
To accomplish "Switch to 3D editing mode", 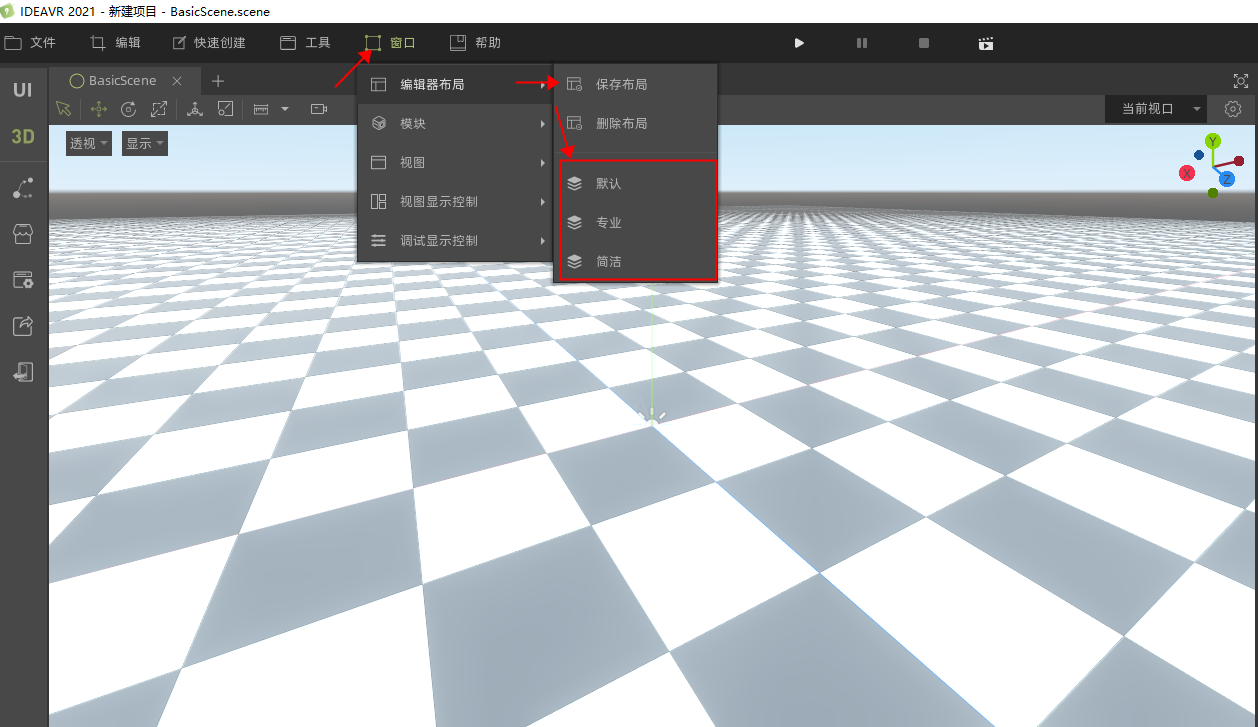I will (x=22, y=137).
